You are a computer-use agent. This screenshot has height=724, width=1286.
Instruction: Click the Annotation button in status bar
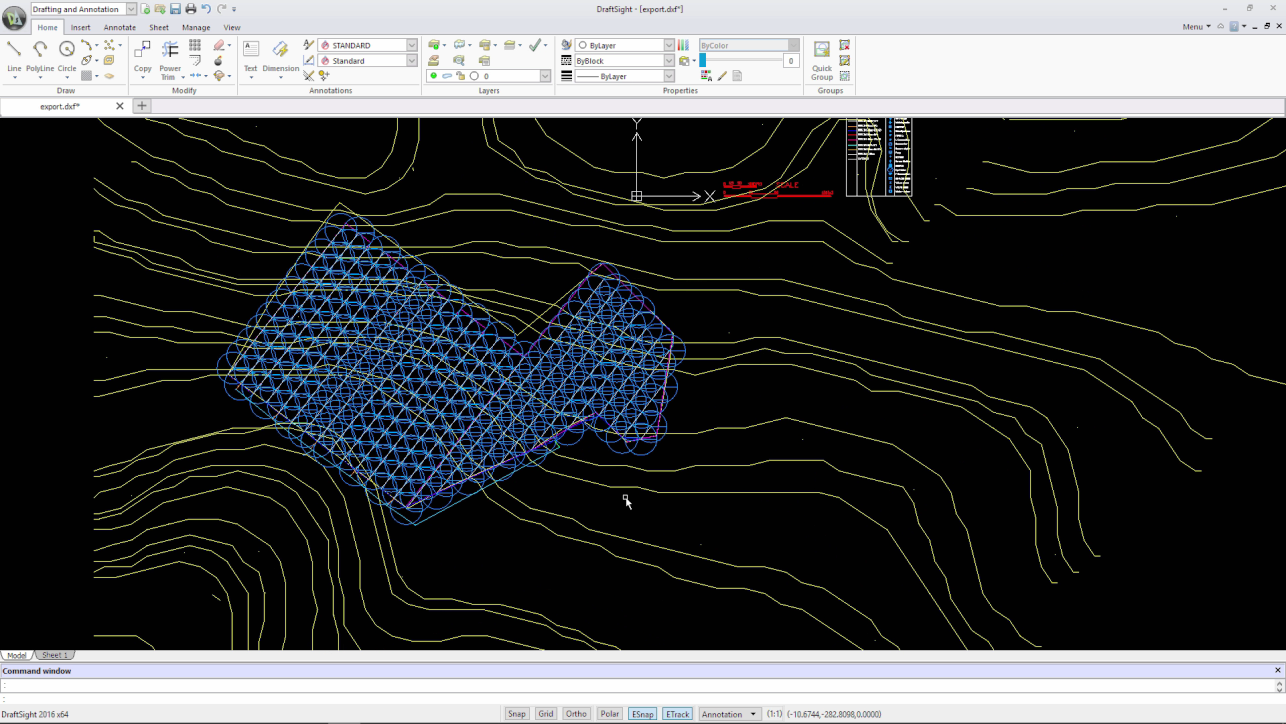(728, 714)
